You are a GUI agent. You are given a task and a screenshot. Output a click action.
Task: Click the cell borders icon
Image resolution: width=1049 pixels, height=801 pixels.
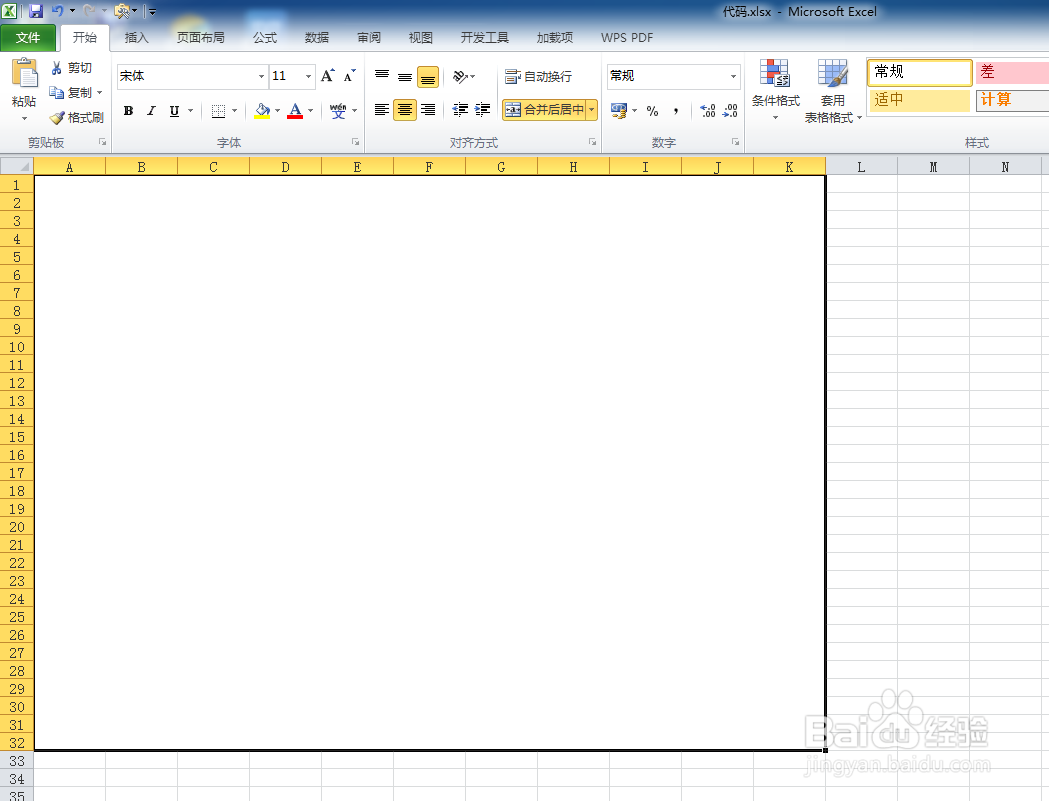218,111
